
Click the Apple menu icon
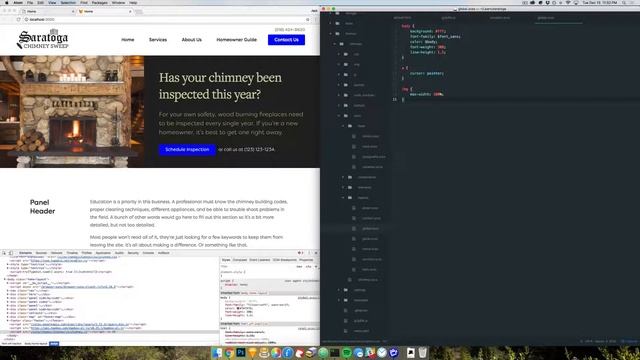(7, 3)
